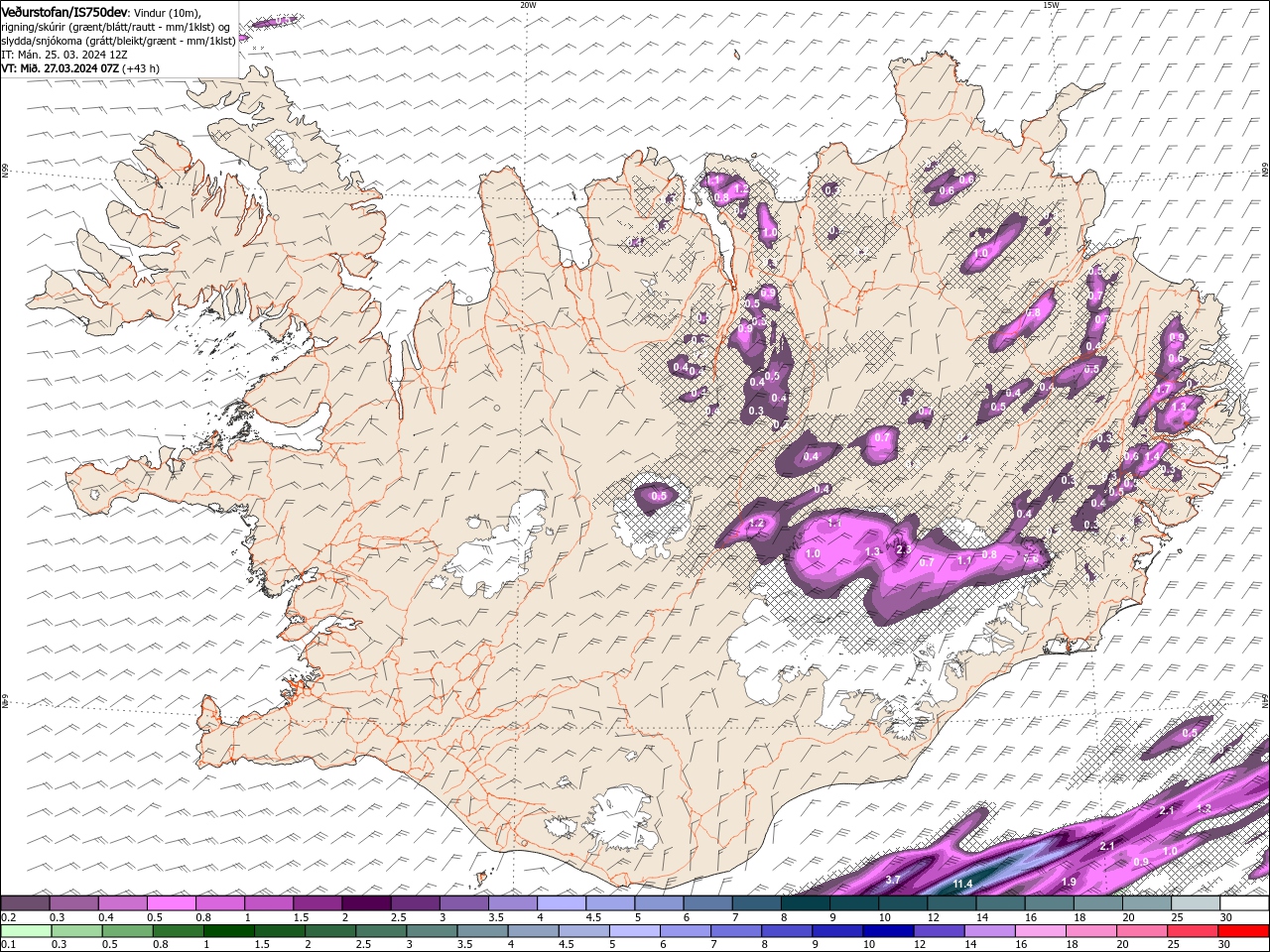Click the 25 label in lower legend row

click(1172, 945)
